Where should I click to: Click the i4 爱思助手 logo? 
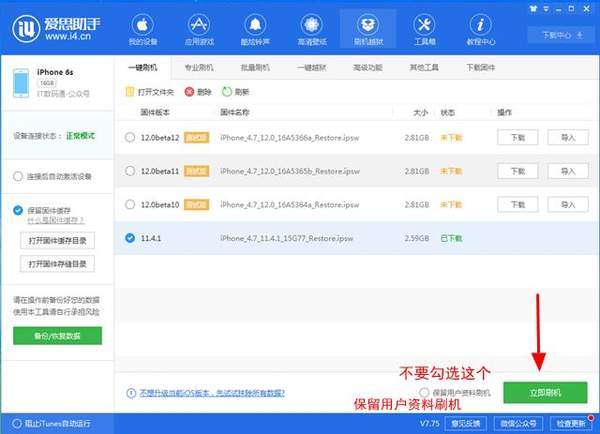click(x=56, y=28)
